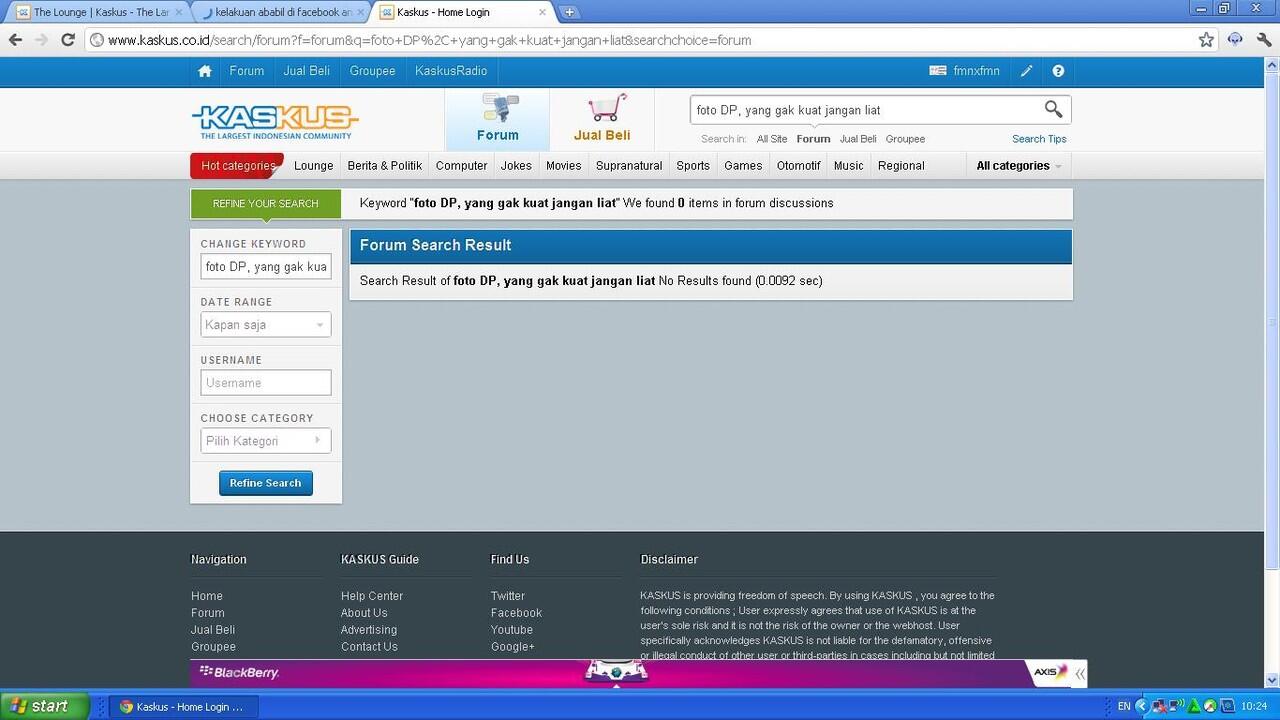Open KaskusRadio in top navigation
Viewport: 1280px width, 720px height.
451,71
